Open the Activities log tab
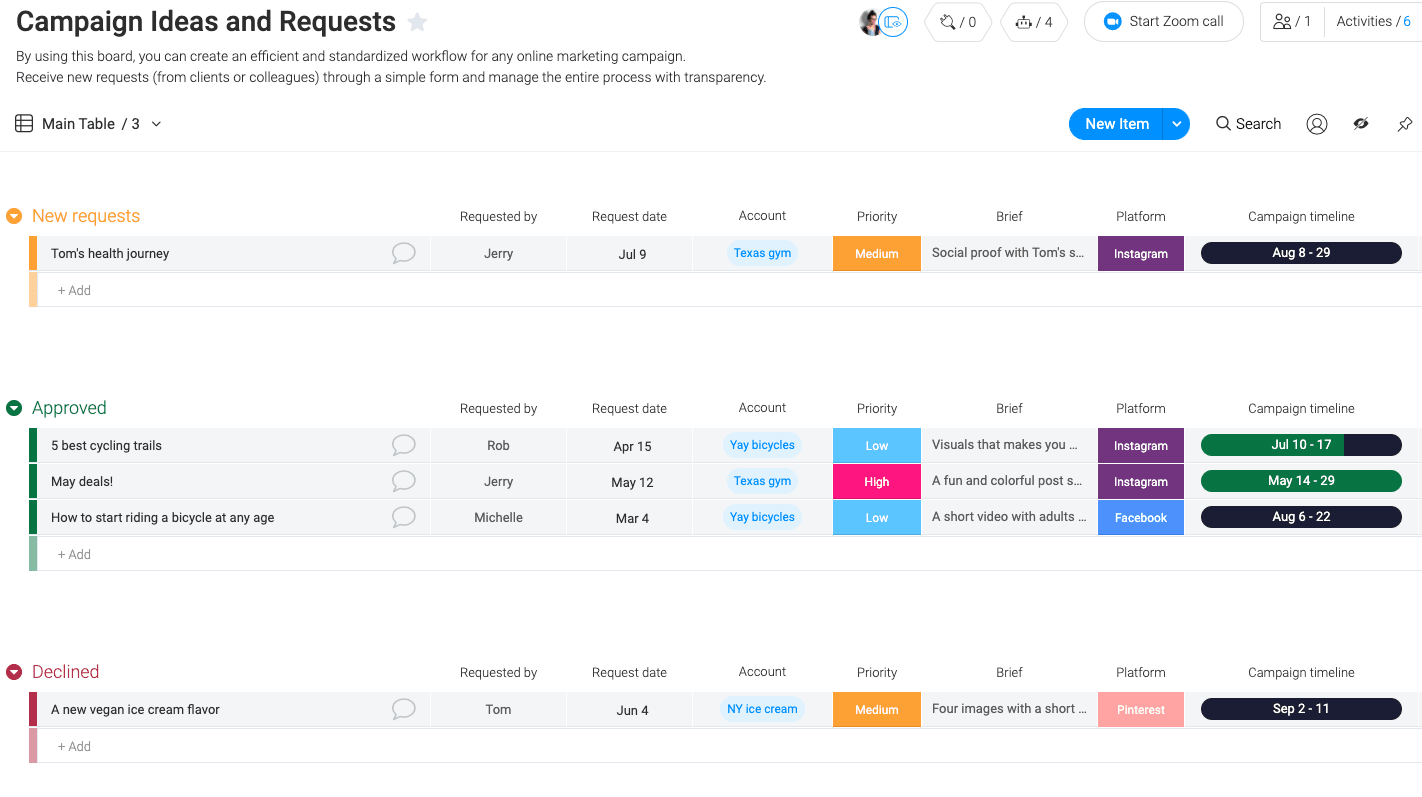 1372,22
